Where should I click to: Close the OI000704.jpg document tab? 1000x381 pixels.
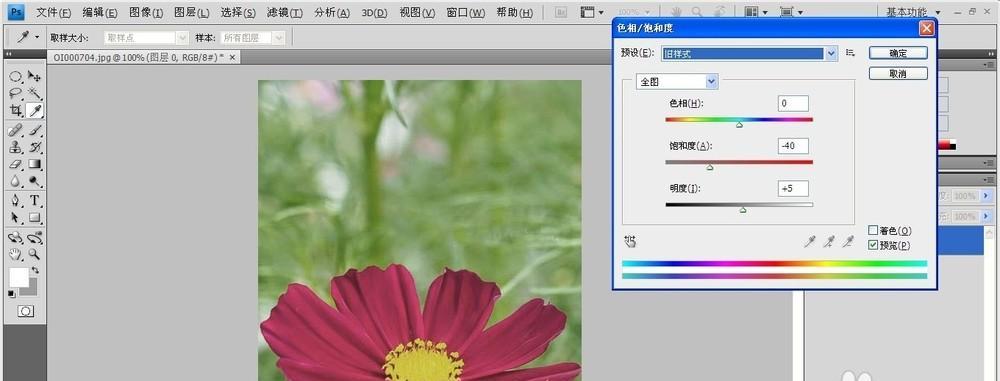click(232, 57)
